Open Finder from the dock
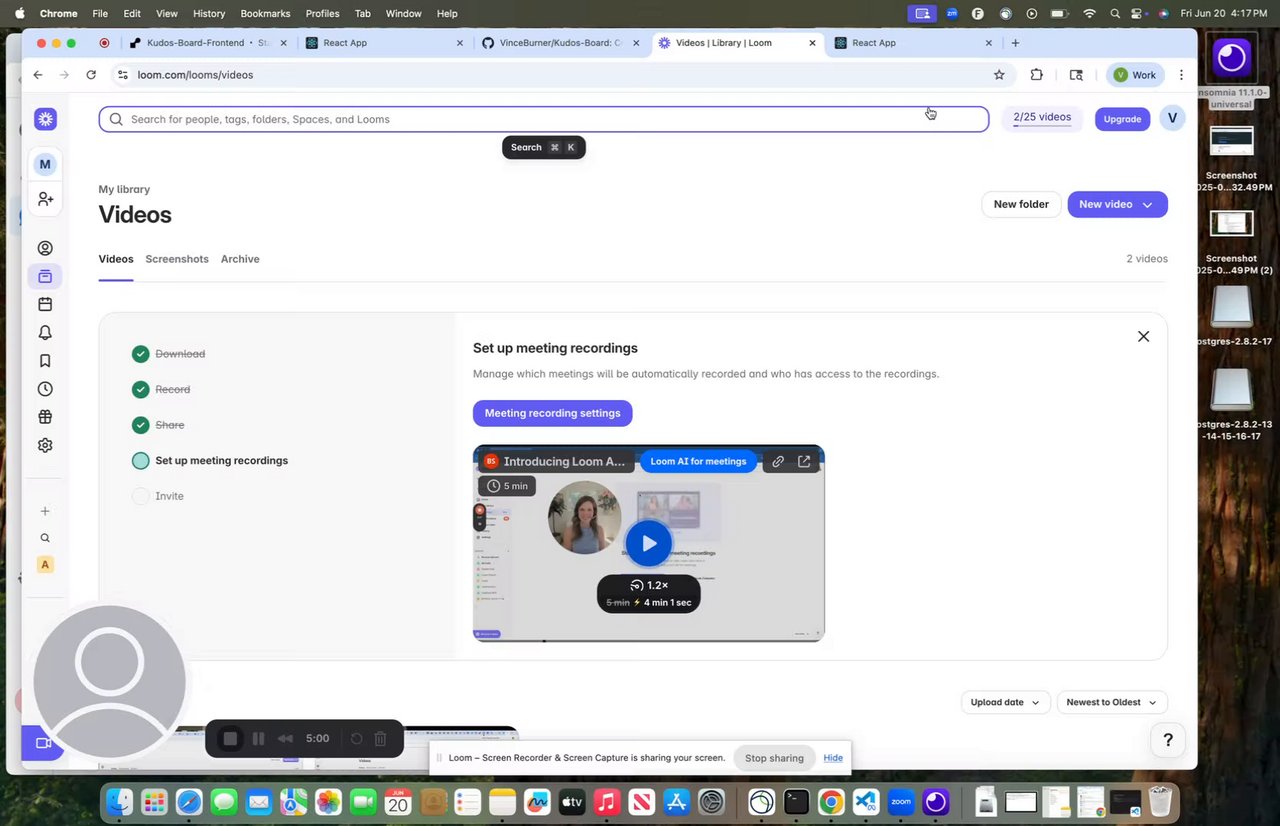The image size is (1280, 826). [x=120, y=802]
